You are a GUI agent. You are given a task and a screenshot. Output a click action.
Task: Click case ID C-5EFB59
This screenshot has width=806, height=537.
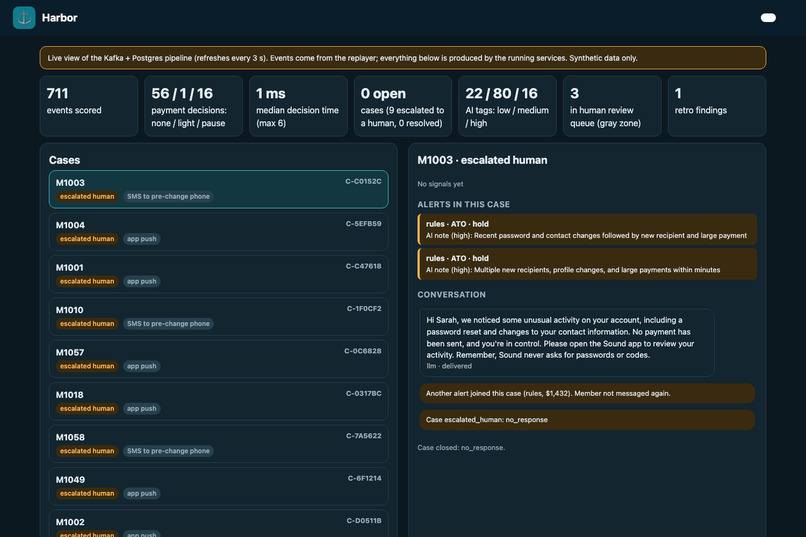[363, 224]
